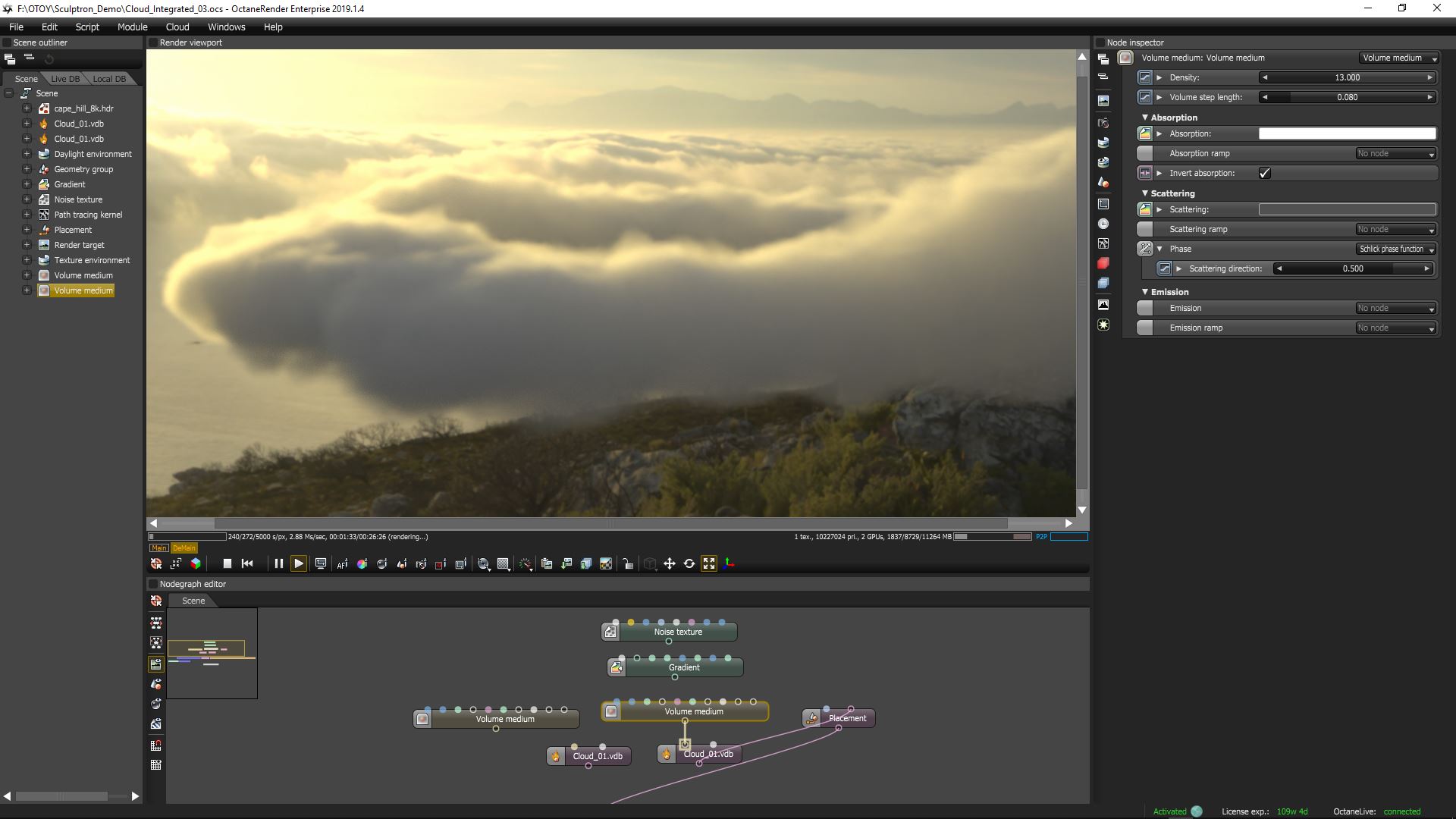The image size is (1456, 819).
Task: Expand the Daylight environment tree item
Action: (x=27, y=154)
